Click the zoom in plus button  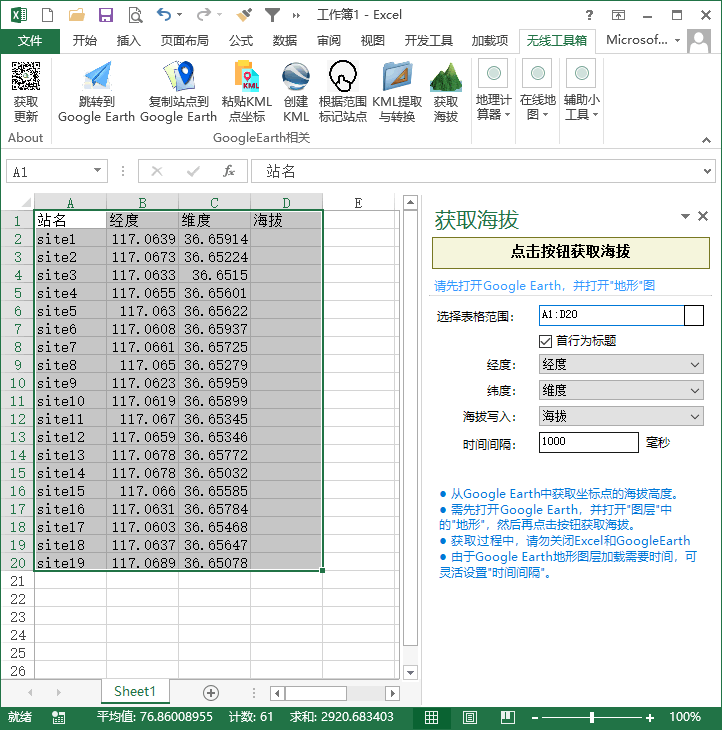[650, 717]
